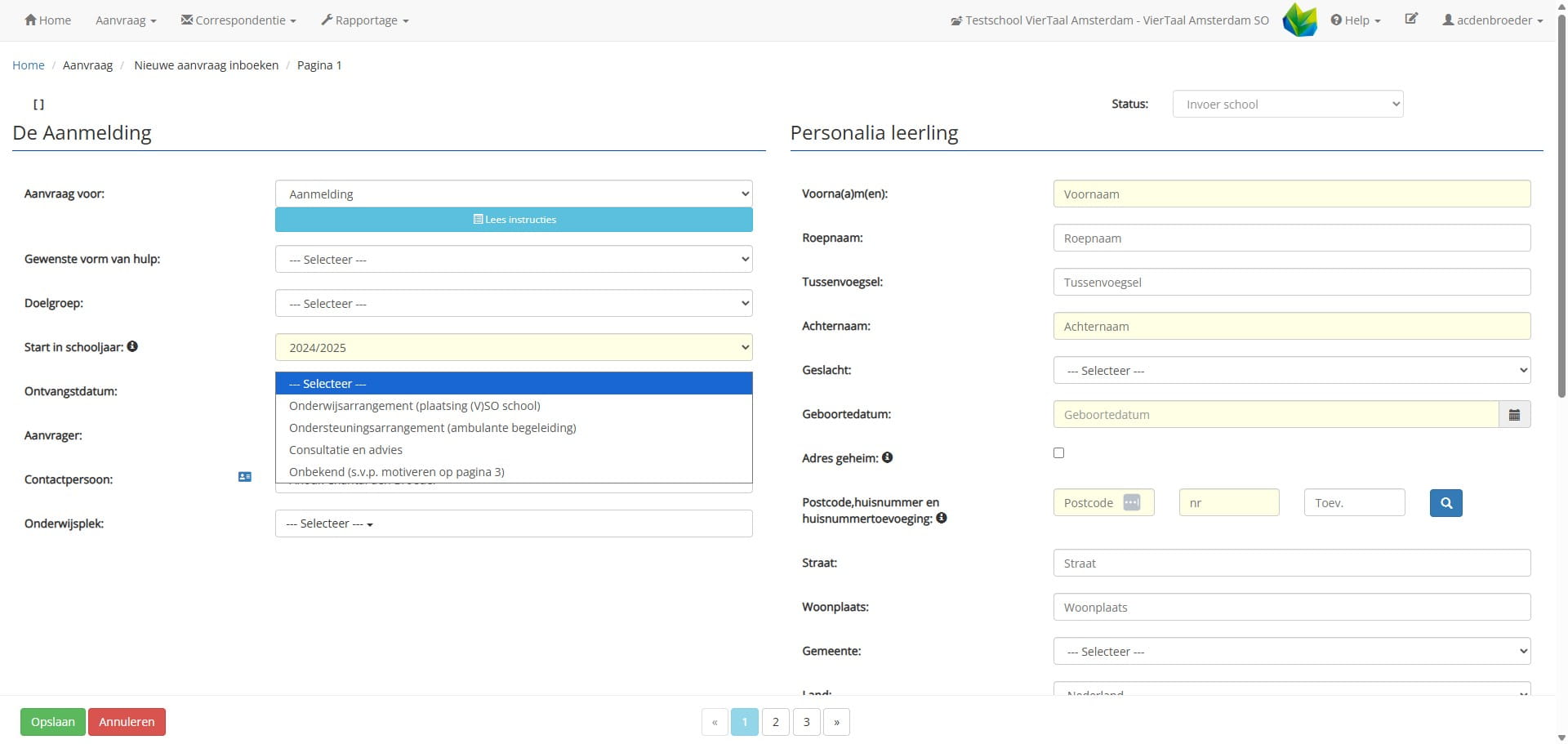
Task: Open the acdenbroeder user menu
Action: (1492, 20)
